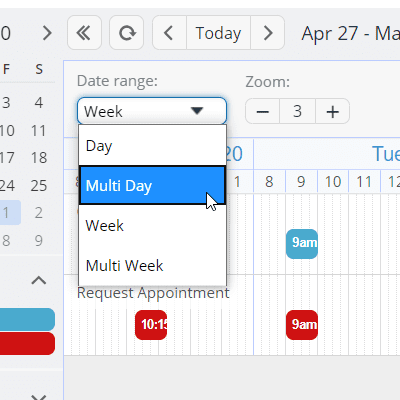
Task: Go to previous week with left arrow
Action: click(x=169, y=33)
